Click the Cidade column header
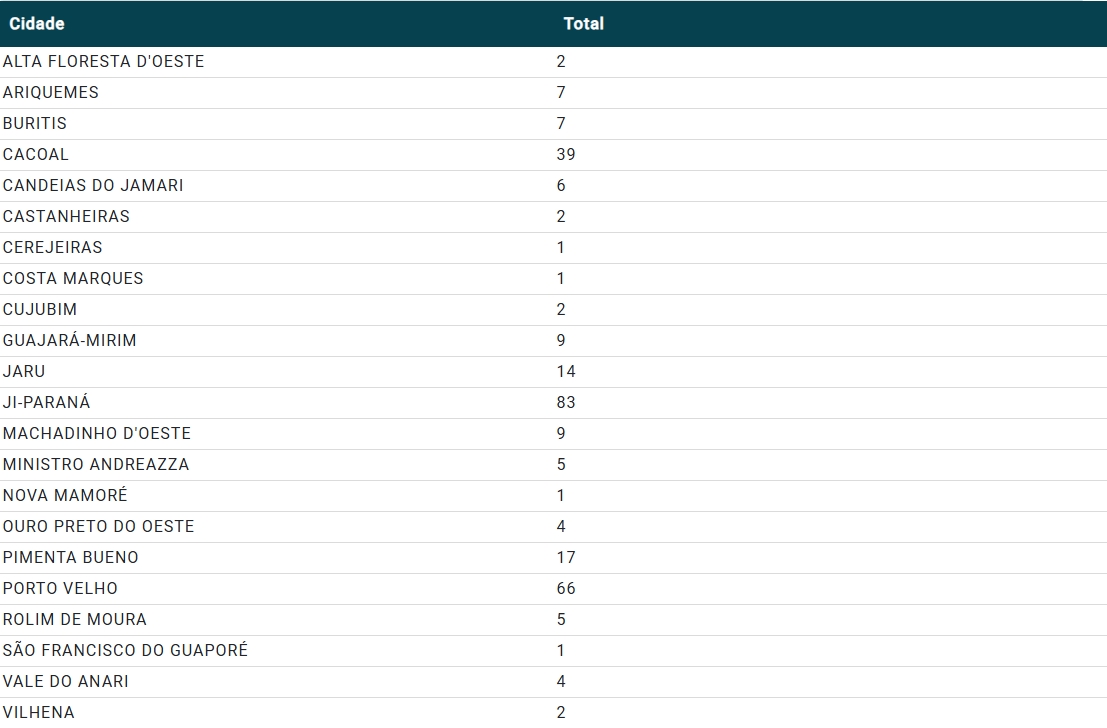 pos(37,23)
